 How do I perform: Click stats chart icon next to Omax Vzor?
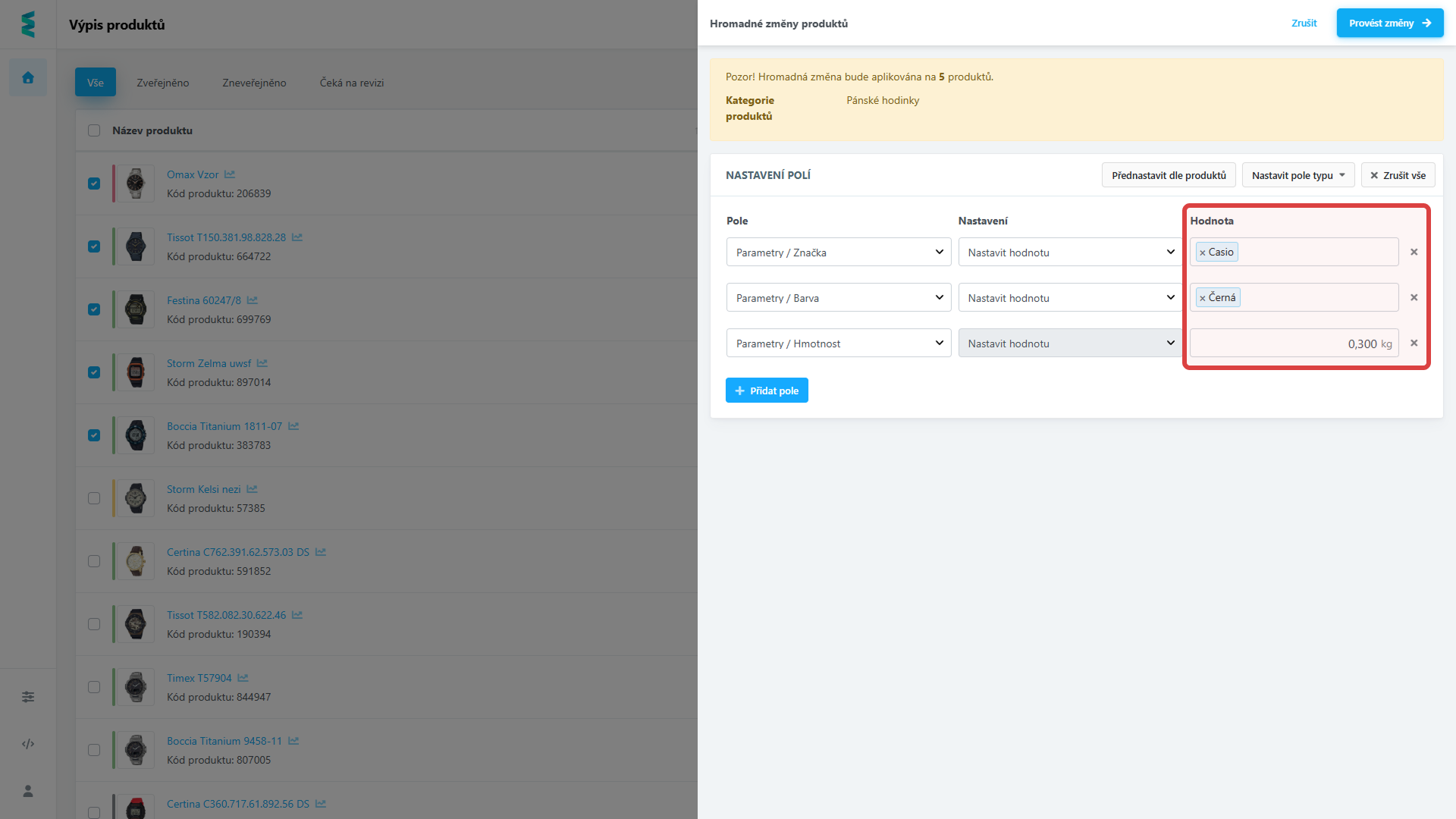pyautogui.click(x=230, y=174)
